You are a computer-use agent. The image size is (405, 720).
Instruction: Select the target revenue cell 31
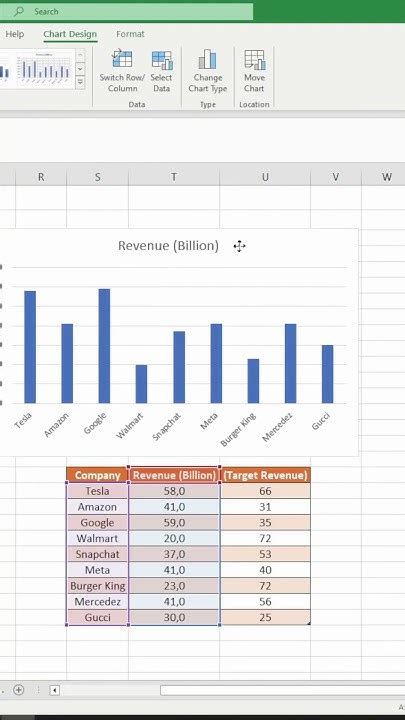[265, 507]
